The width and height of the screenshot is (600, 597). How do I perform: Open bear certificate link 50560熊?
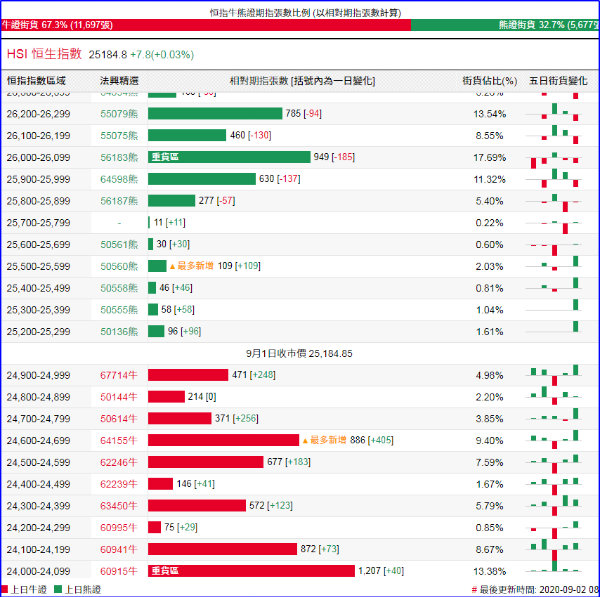119,266
